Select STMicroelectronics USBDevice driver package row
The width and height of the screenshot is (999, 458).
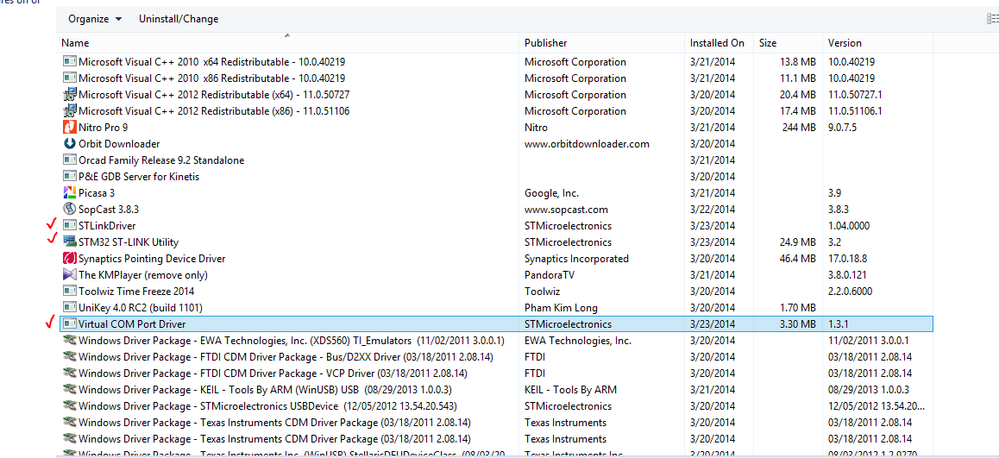coord(267,406)
